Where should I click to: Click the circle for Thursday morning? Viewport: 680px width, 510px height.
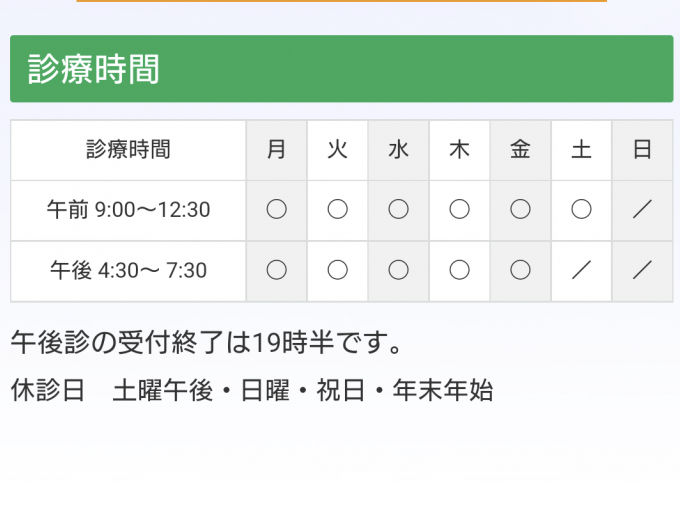(x=460, y=210)
